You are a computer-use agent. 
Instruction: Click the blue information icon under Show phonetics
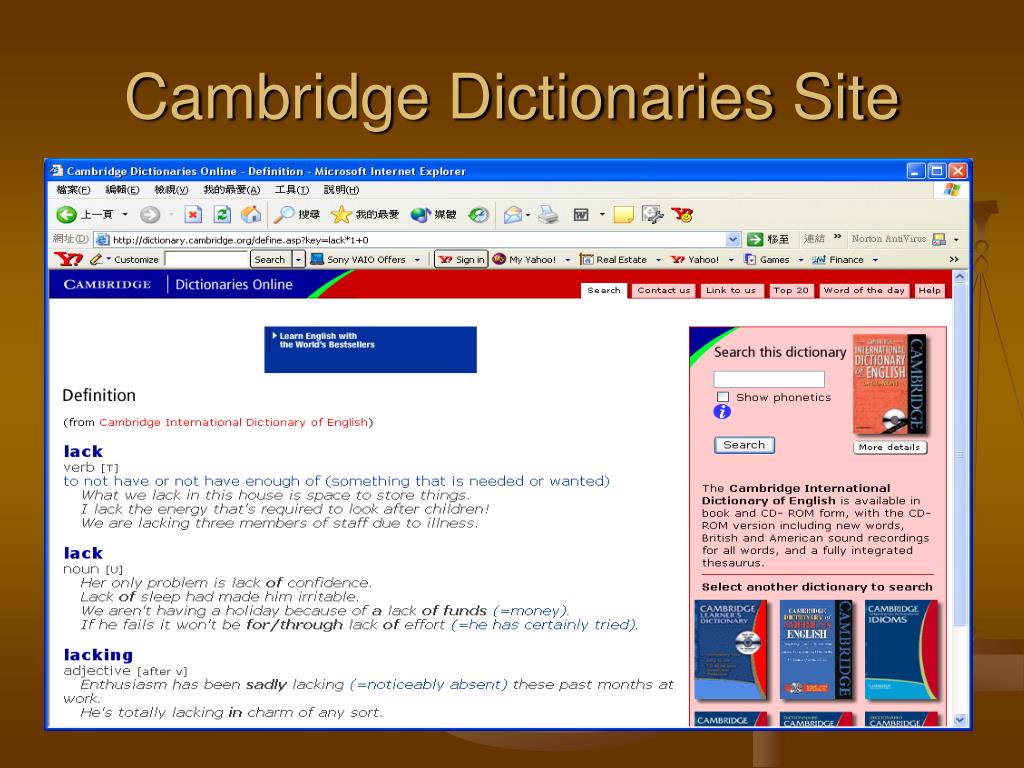[722, 411]
